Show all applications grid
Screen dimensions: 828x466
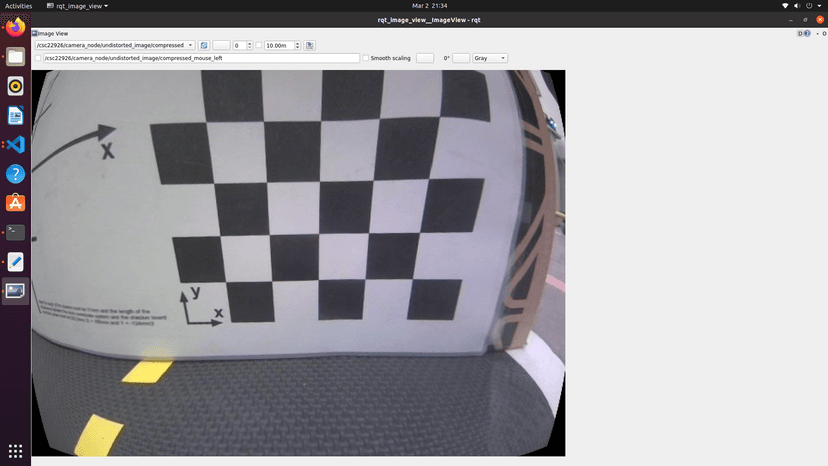(x=15, y=451)
